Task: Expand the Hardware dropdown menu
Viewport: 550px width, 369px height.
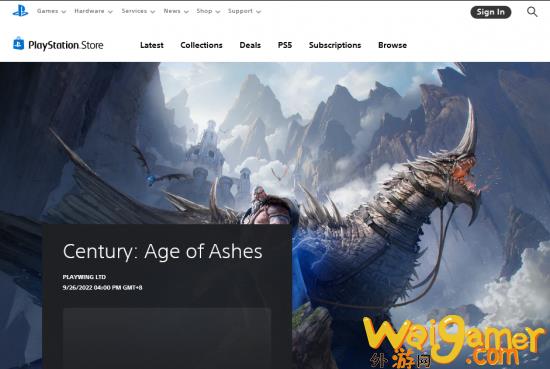Action: [93, 11]
